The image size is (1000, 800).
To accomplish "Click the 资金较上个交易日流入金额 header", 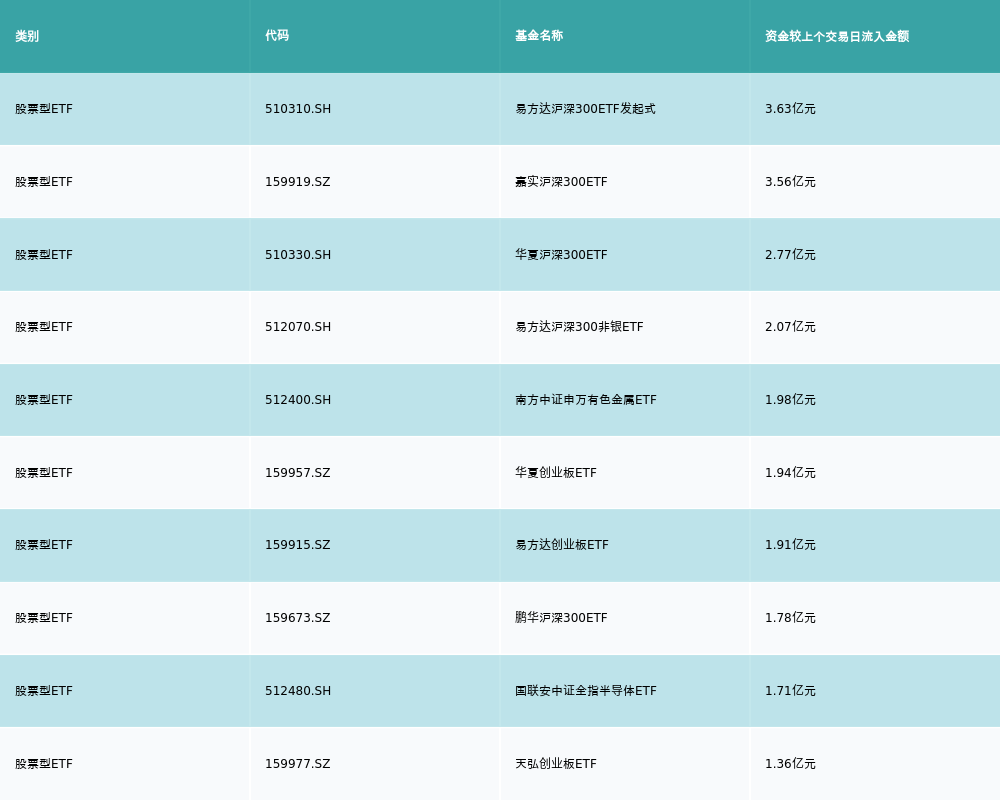I will (x=837, y=36).
